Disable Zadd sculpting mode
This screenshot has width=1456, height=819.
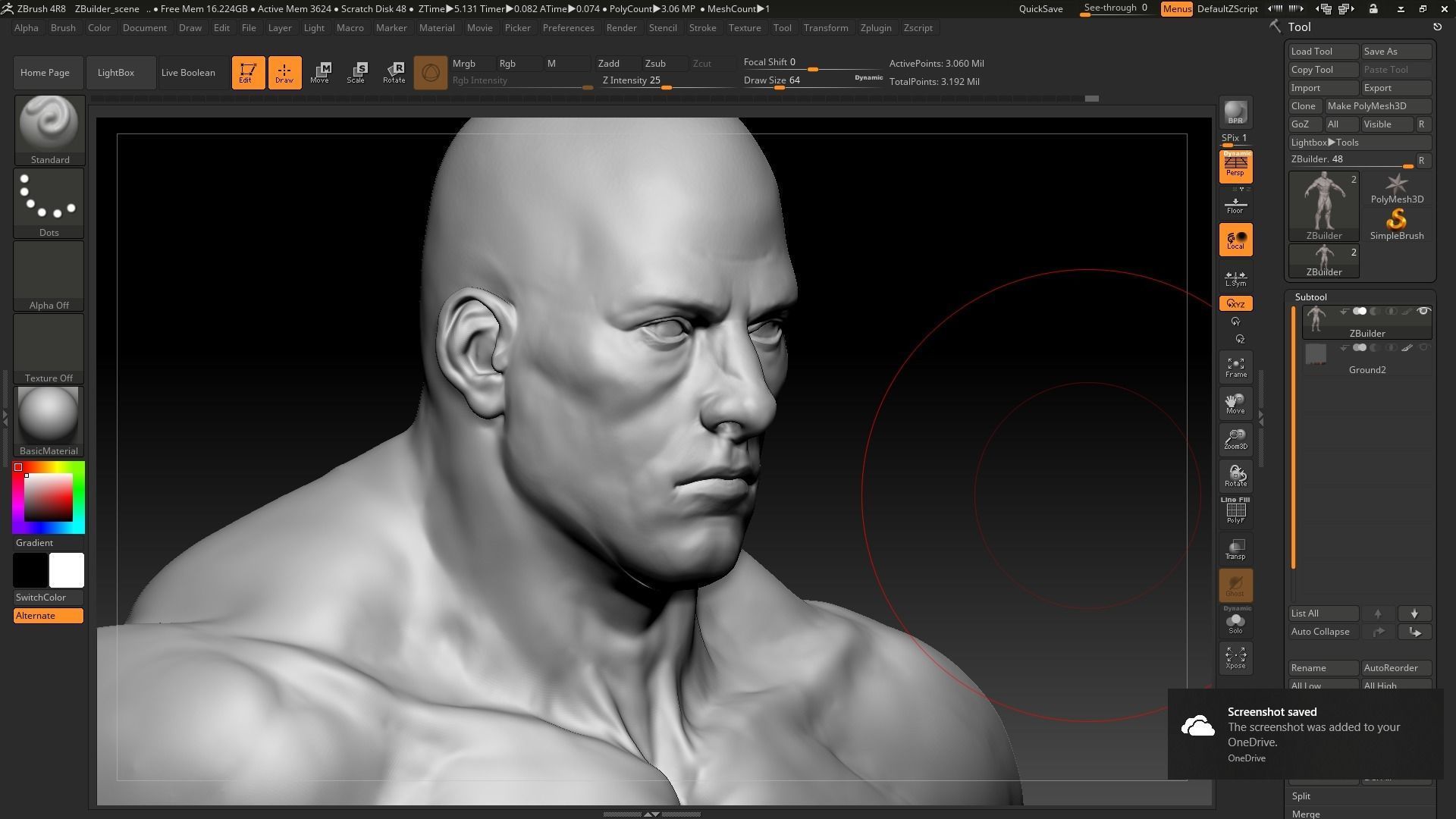(611, 63)
